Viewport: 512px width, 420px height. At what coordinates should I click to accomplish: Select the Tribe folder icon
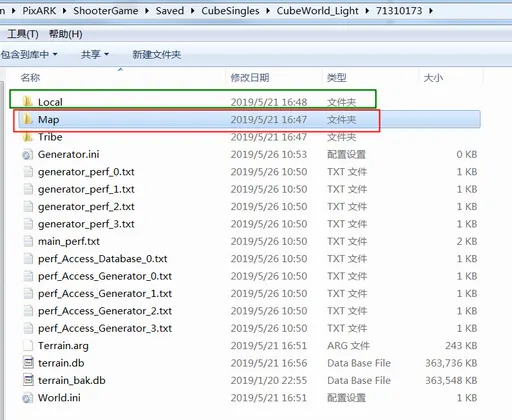pyautogui.click(x=28, y=136)
